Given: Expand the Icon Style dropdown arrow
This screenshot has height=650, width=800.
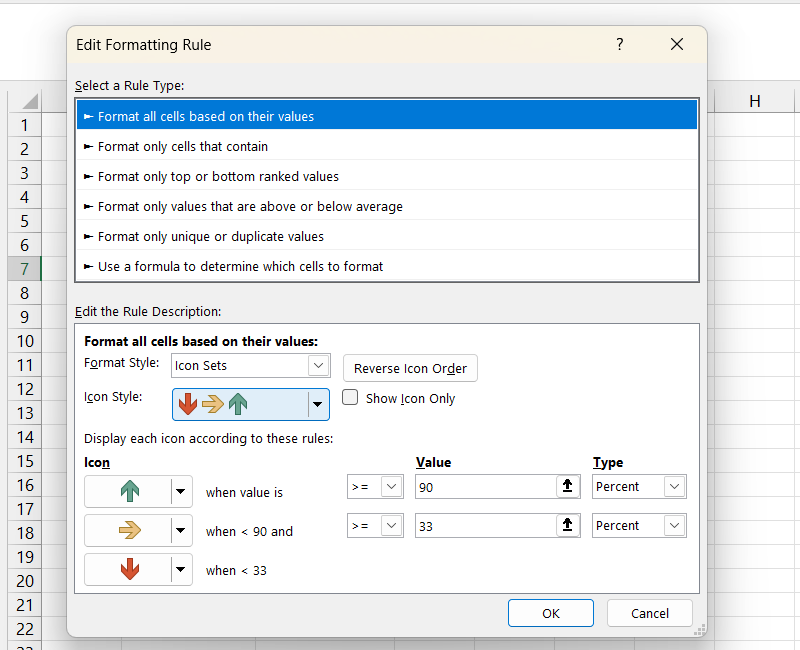Looking at the screenshot, I should 318,404.
